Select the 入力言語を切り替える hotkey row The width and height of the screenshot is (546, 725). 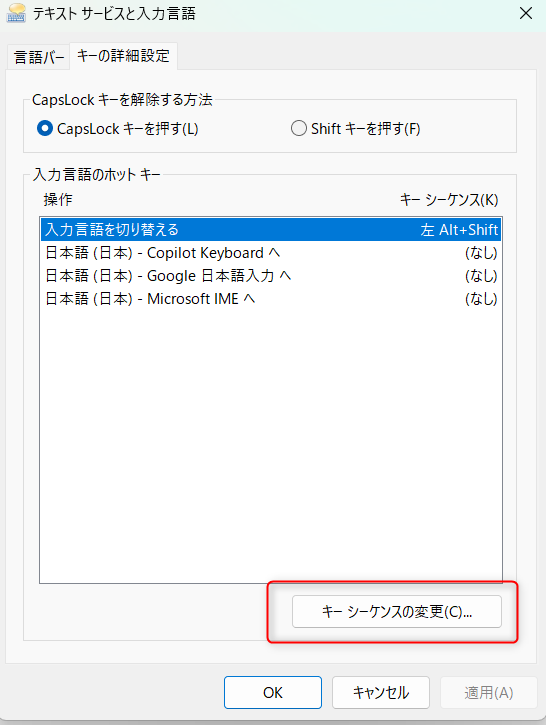click(271, 229)
